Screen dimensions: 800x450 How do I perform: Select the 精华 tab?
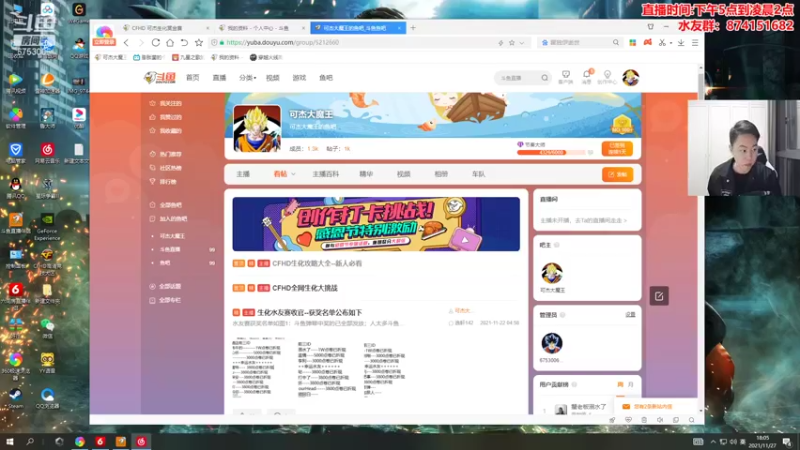366,174
